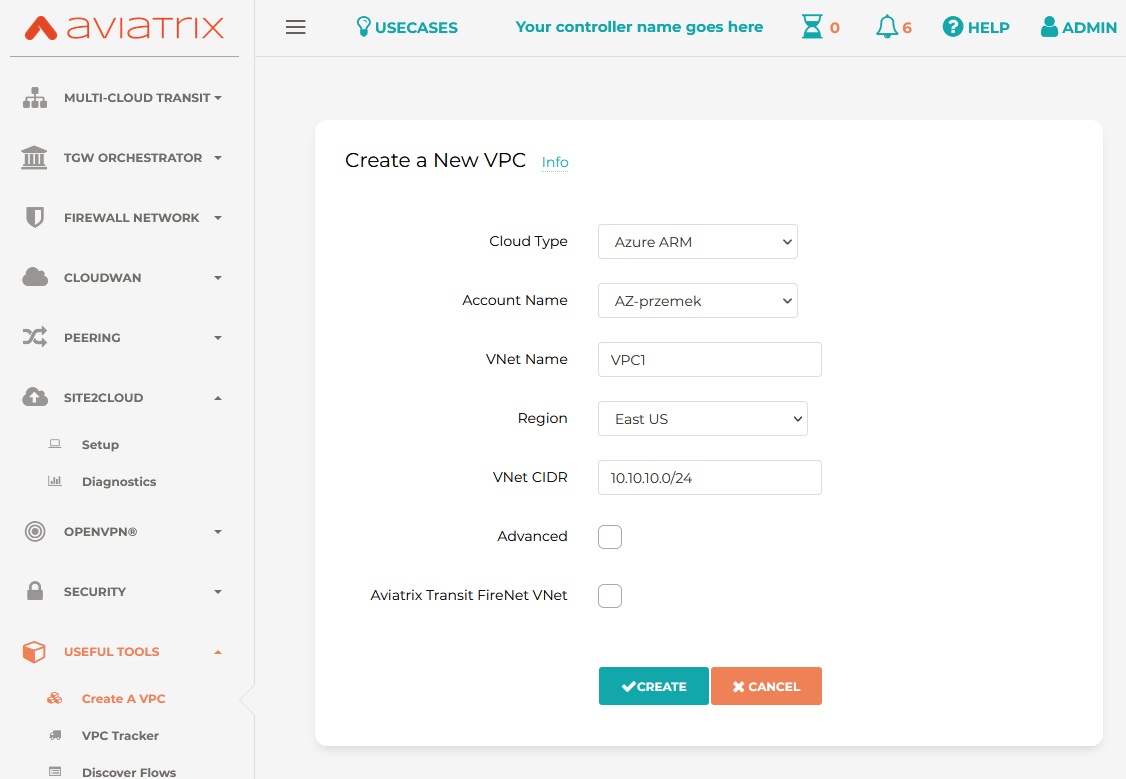Expand the CloudWAN menu arrow

[218, 278]
